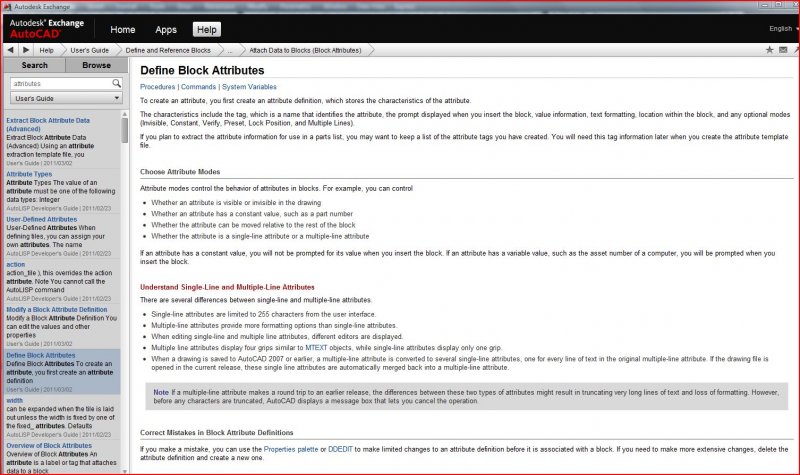Open the User-Defined Attributes result
The image size is (800, 475).
[x=41, y=219]
